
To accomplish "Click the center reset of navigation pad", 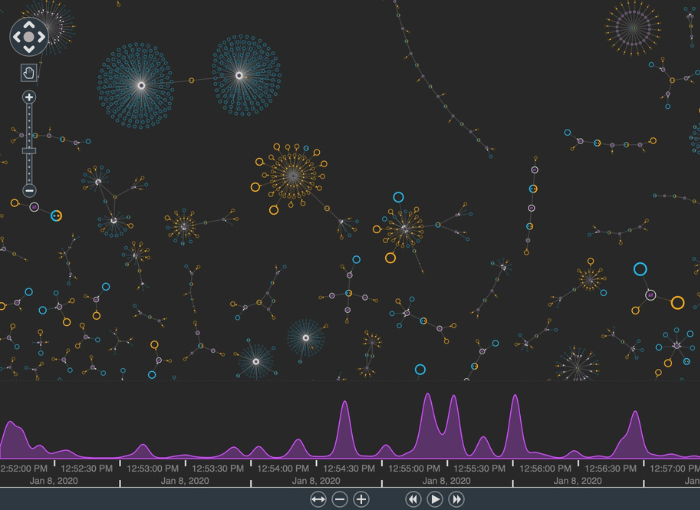I will 29,37.
